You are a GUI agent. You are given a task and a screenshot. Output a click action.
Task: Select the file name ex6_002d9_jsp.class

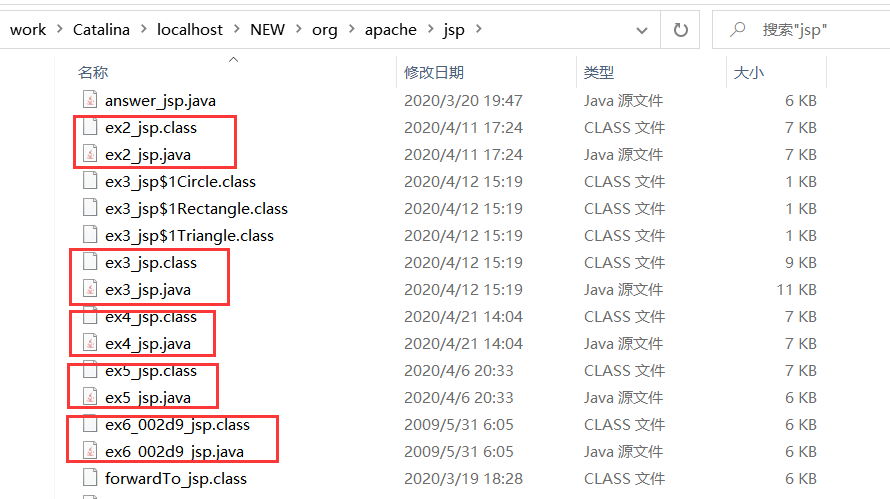point(178,425)
